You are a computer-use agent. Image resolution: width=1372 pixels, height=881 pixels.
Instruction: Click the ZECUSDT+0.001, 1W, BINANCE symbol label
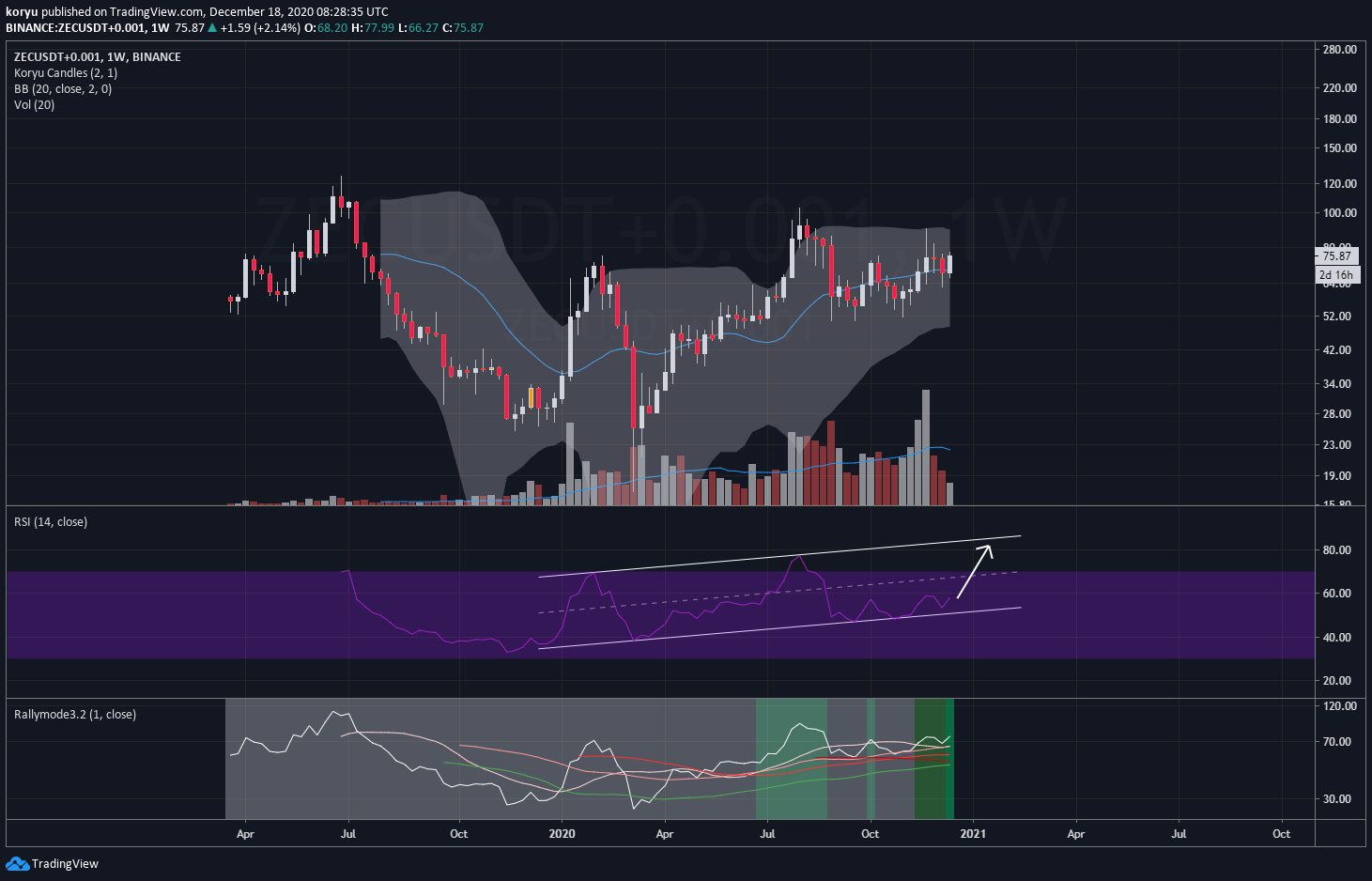98,57
